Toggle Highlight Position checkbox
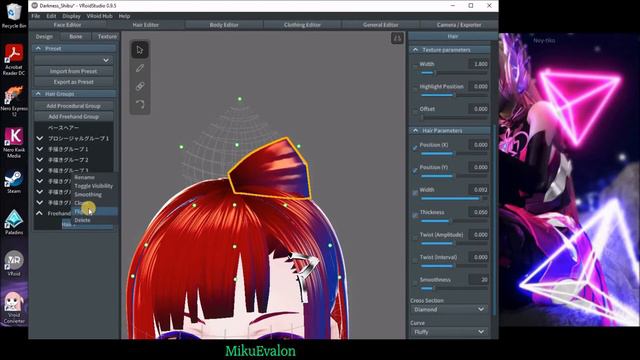The height and width of the screenshot is (360, 640). pos(415,87)
